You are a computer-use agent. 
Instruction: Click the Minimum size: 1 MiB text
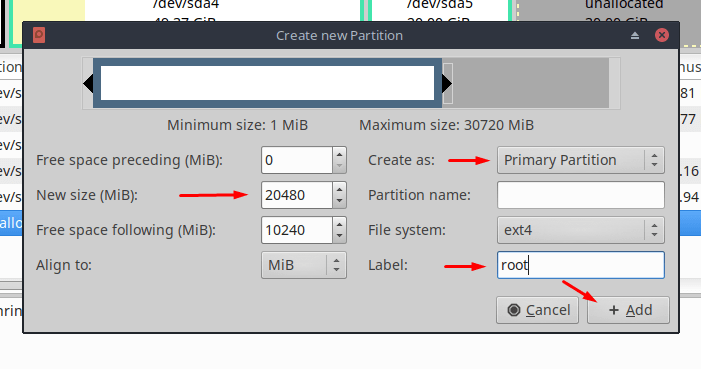[x=237, y=125]
